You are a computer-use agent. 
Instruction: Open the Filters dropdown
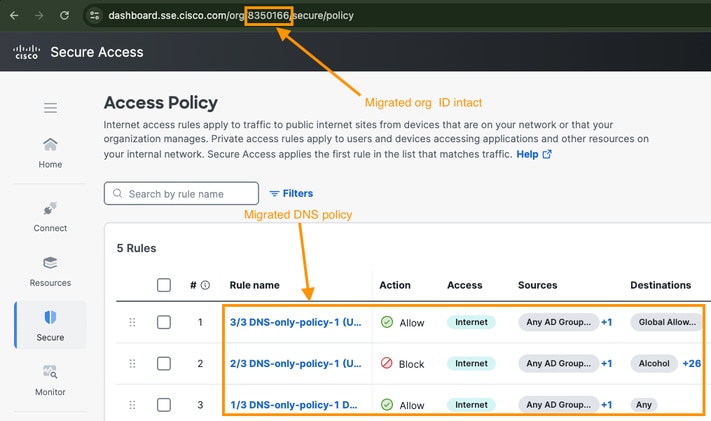click(291, 193)
